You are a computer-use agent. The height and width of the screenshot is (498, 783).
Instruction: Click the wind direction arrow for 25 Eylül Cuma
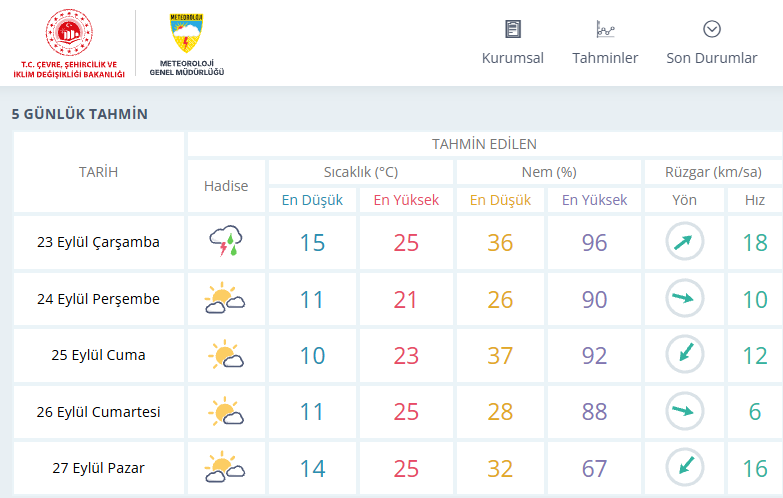tap(685, 354)
